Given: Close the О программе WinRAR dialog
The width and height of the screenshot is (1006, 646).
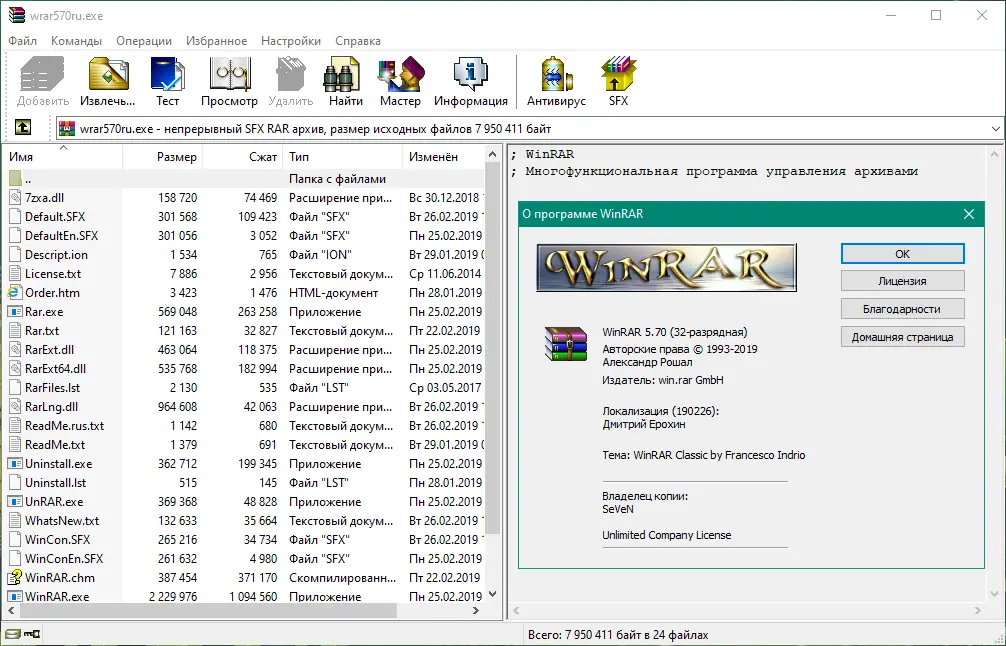Looking at the screenshot, I should coord(969,214).
